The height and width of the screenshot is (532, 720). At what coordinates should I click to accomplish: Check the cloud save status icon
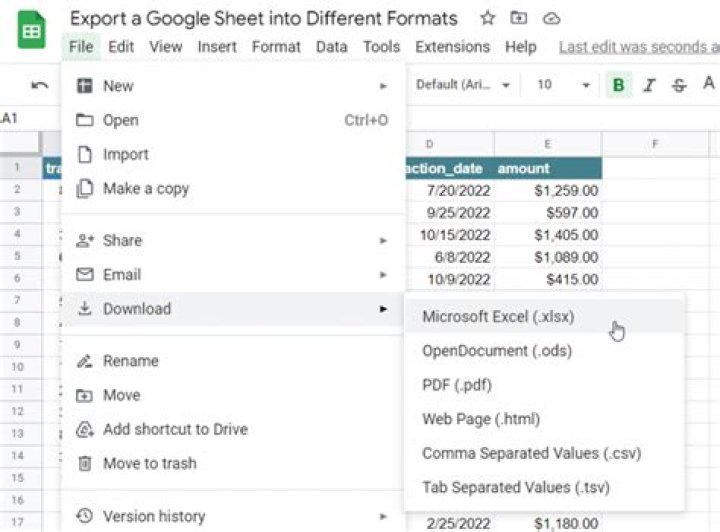[551, 19]
